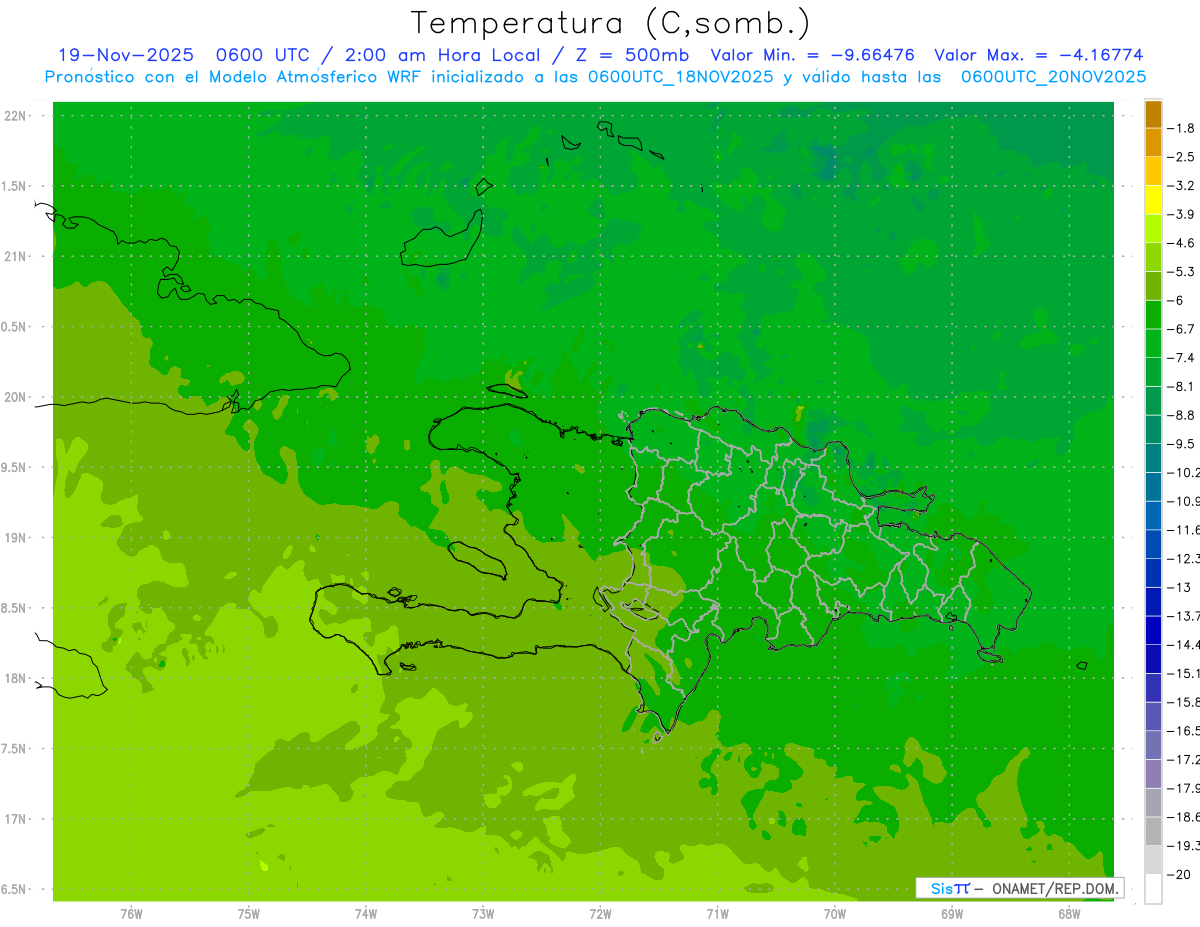The width and height of the screenshot is (1200, 927).
Task: Click the '74W' longitude label
Action: (366, 913)
